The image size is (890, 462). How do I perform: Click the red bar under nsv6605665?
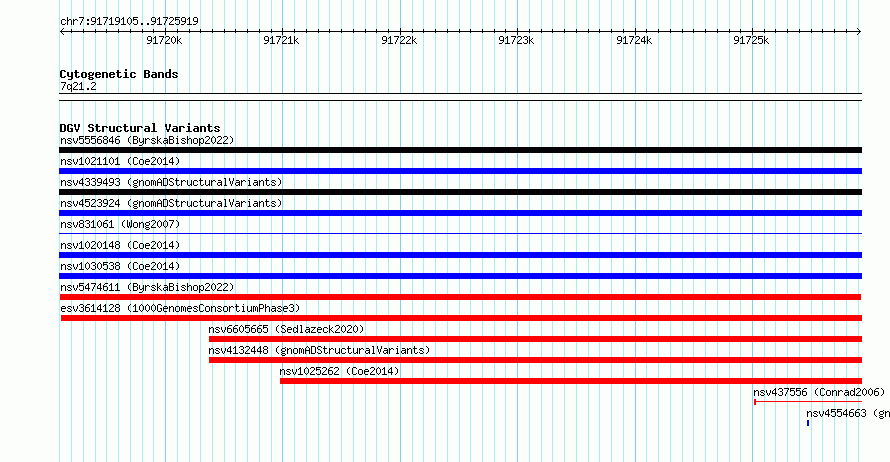tap(535, 339)
